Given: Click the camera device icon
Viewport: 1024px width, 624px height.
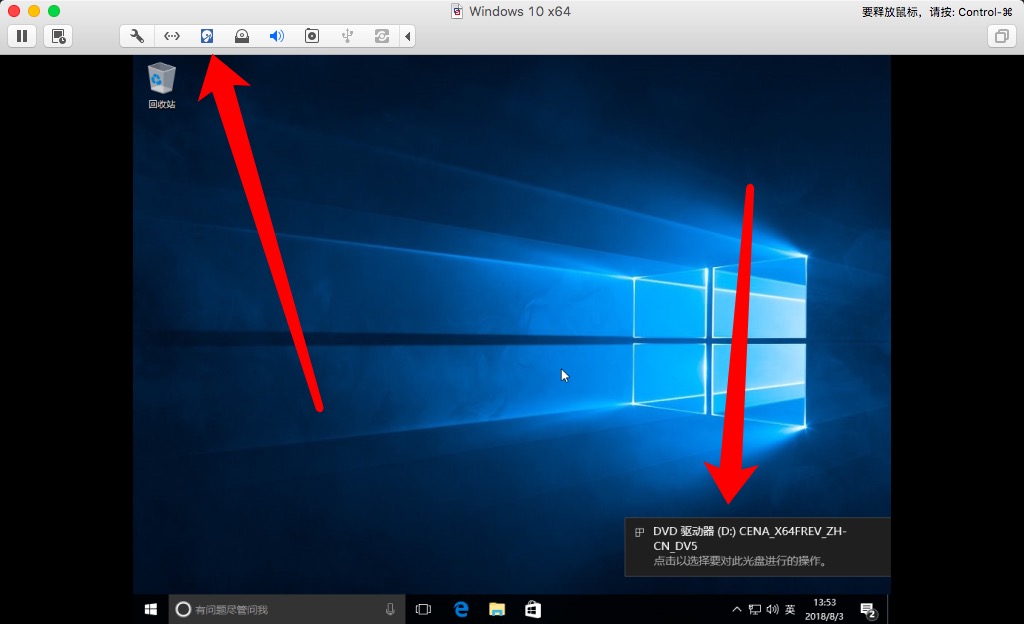Looking at the screenshot, I should 312,36.
